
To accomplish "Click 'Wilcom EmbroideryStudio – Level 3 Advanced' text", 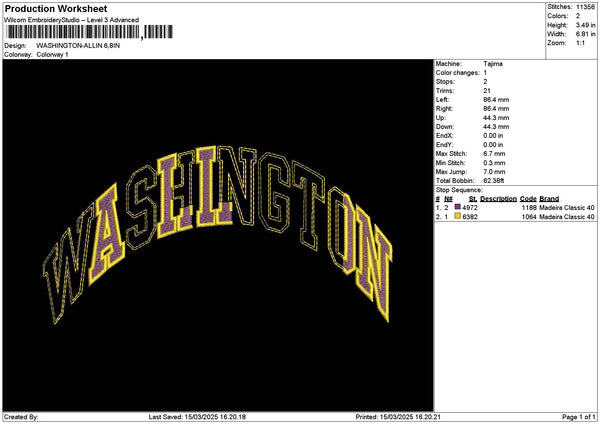I will (72, 20).
